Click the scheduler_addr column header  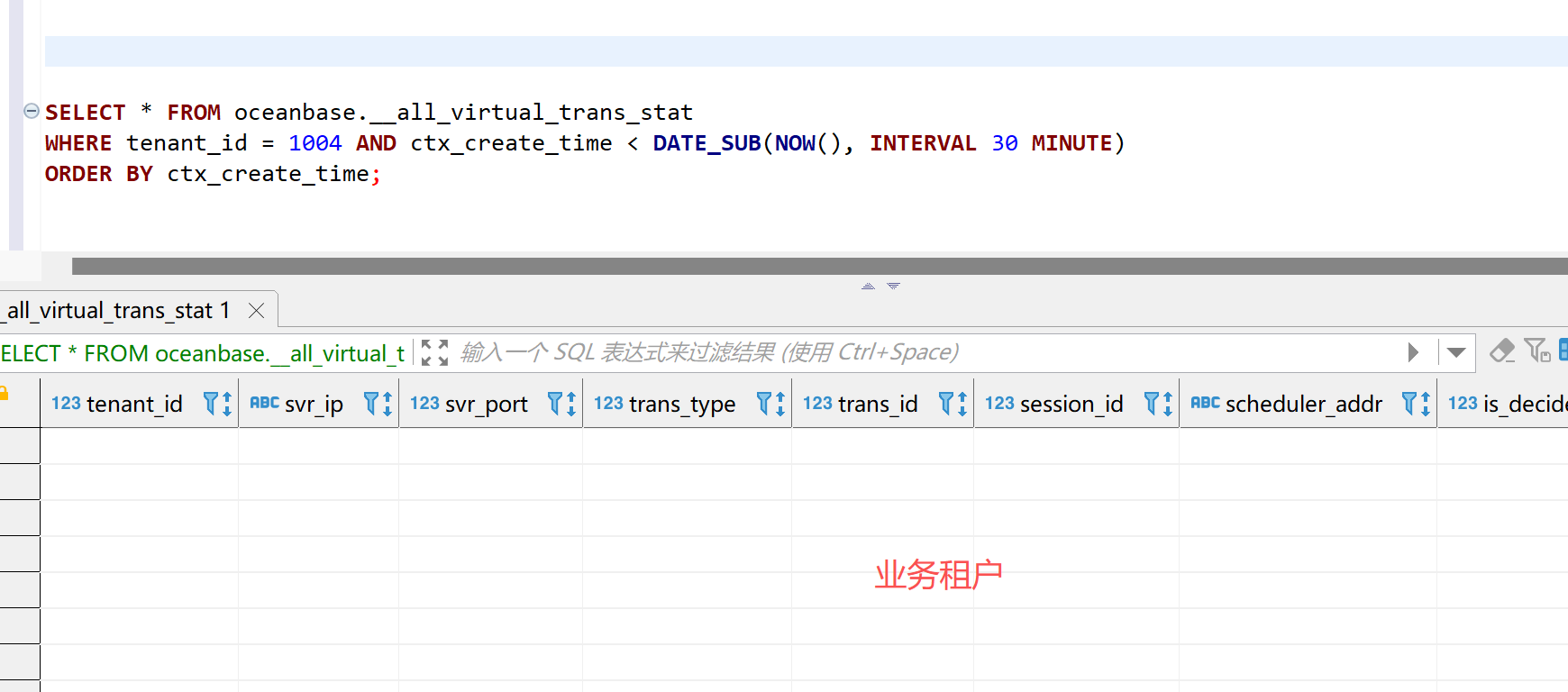pos(1302,404)
